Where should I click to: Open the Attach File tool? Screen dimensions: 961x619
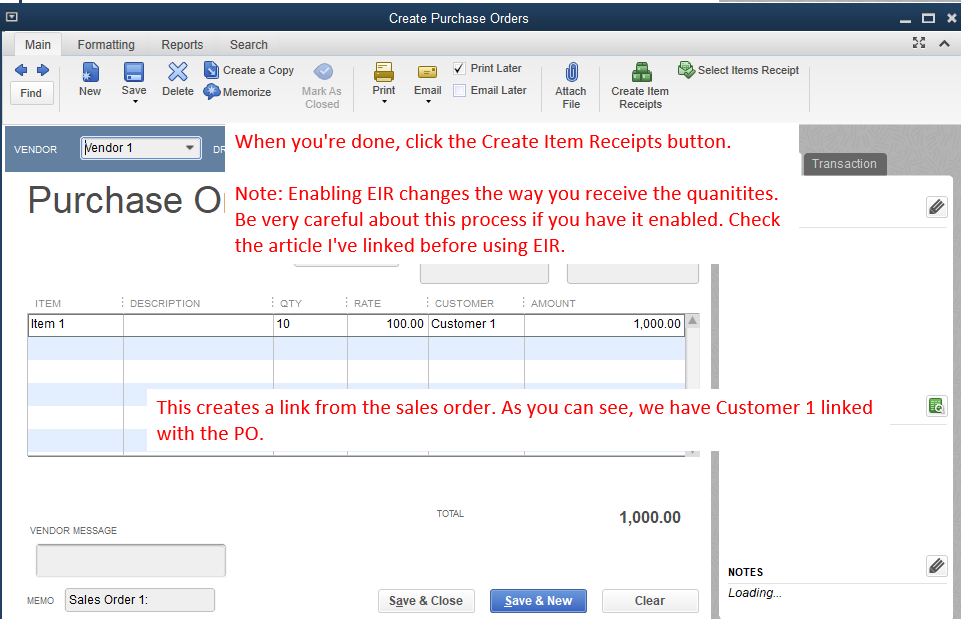click(570, 83)
